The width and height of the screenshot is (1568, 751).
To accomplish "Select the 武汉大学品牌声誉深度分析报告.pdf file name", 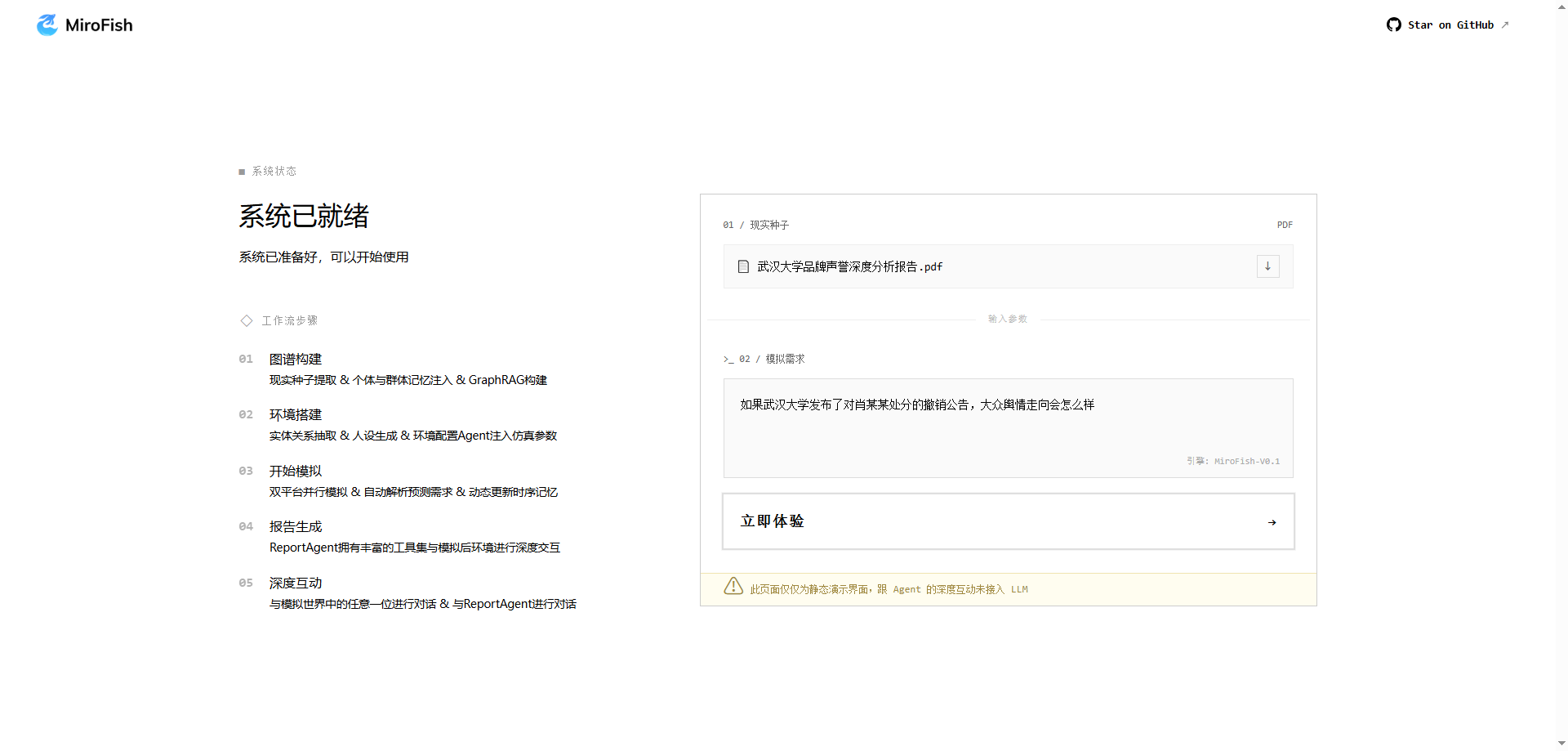I will pos(849,266).
